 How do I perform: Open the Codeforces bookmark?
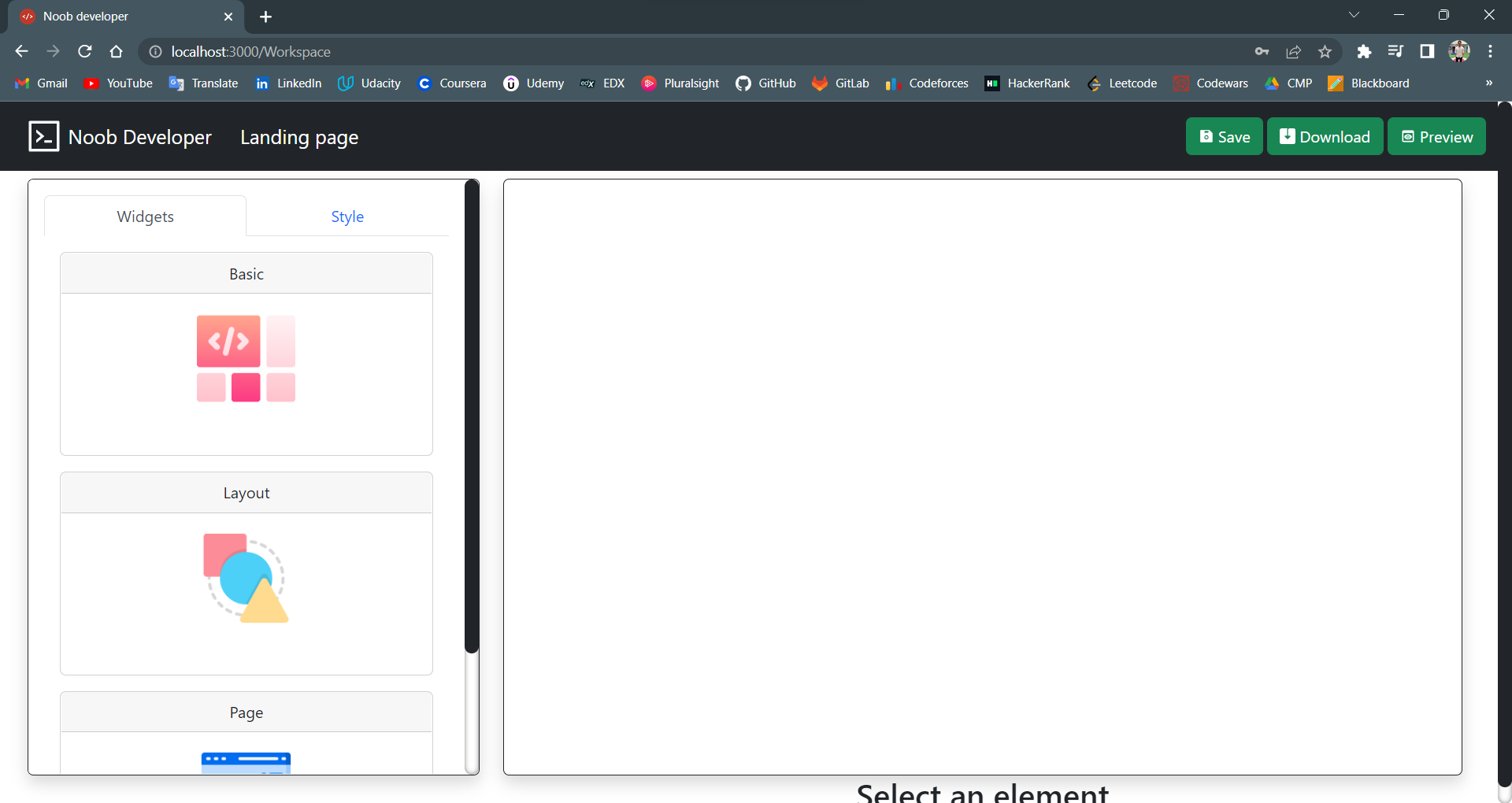coord(927,83)
